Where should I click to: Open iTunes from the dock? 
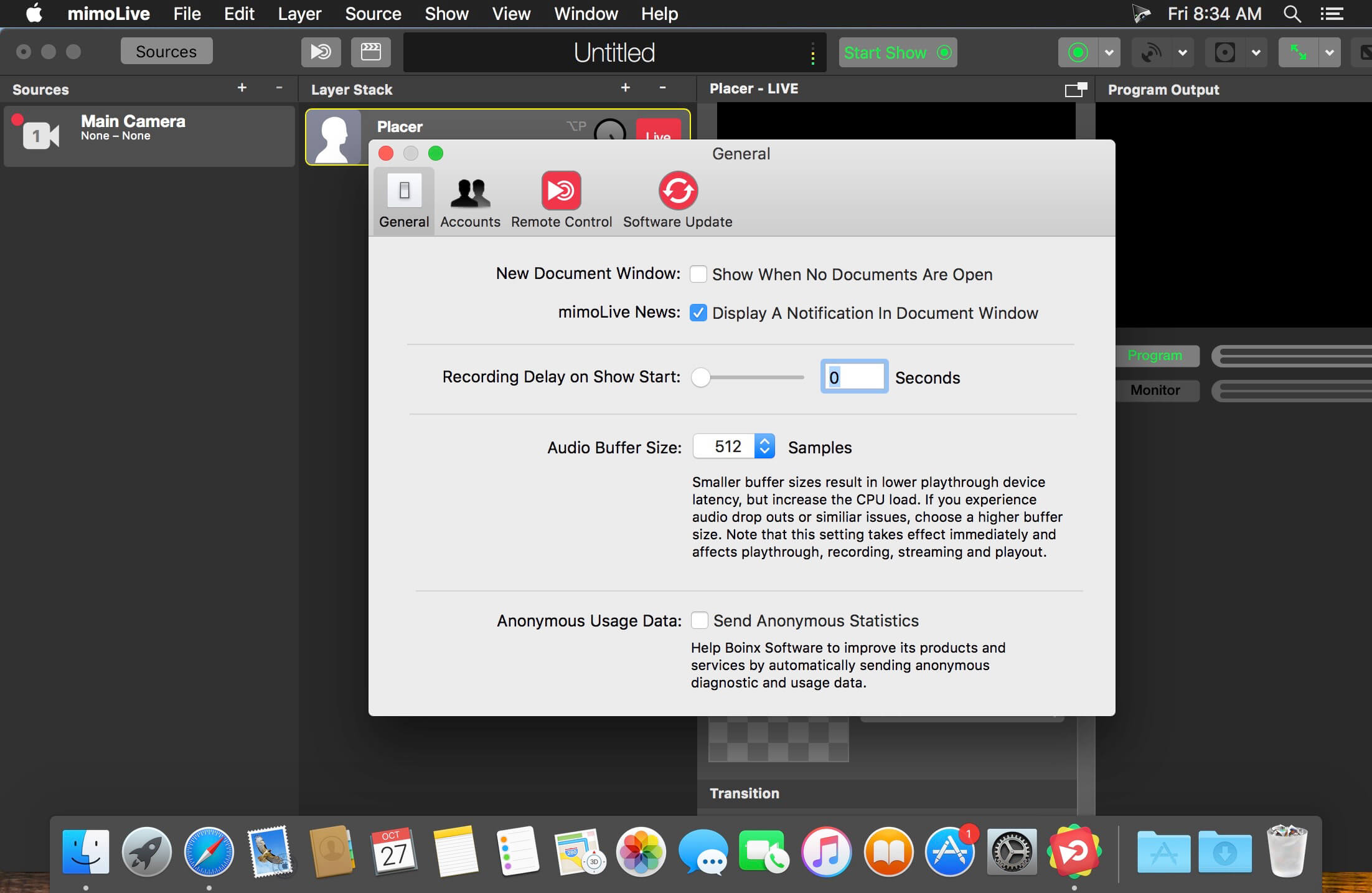[826, 851]
